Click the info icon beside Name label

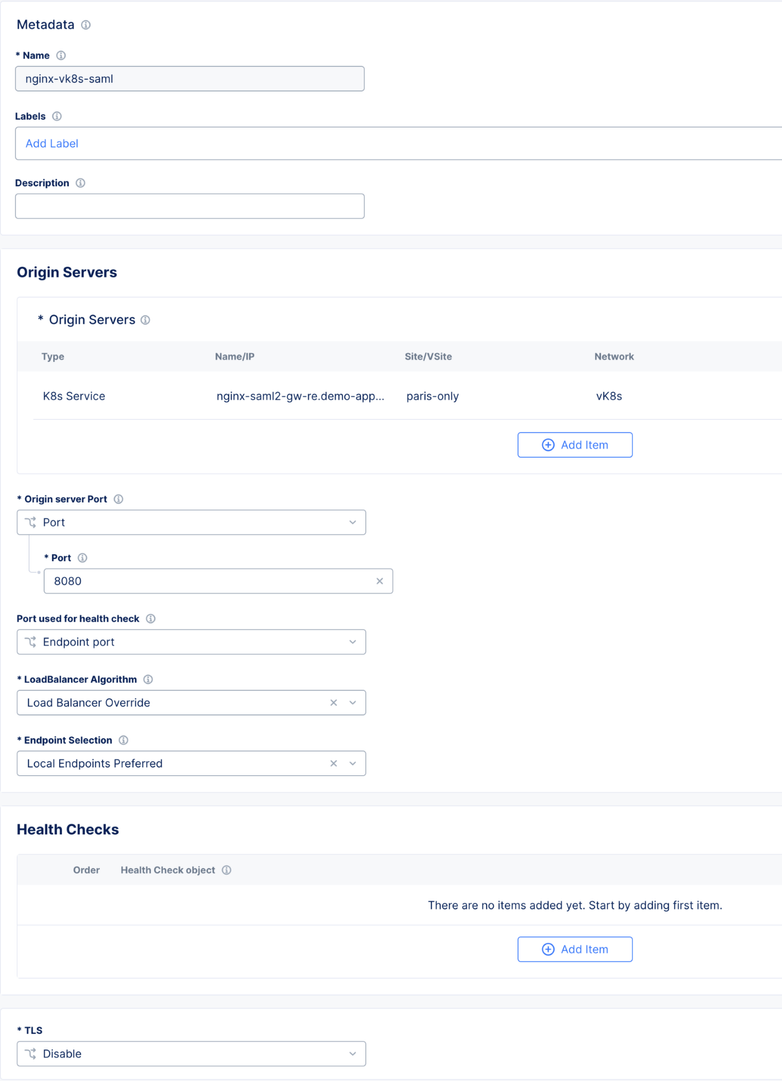(x=61, y=56)
